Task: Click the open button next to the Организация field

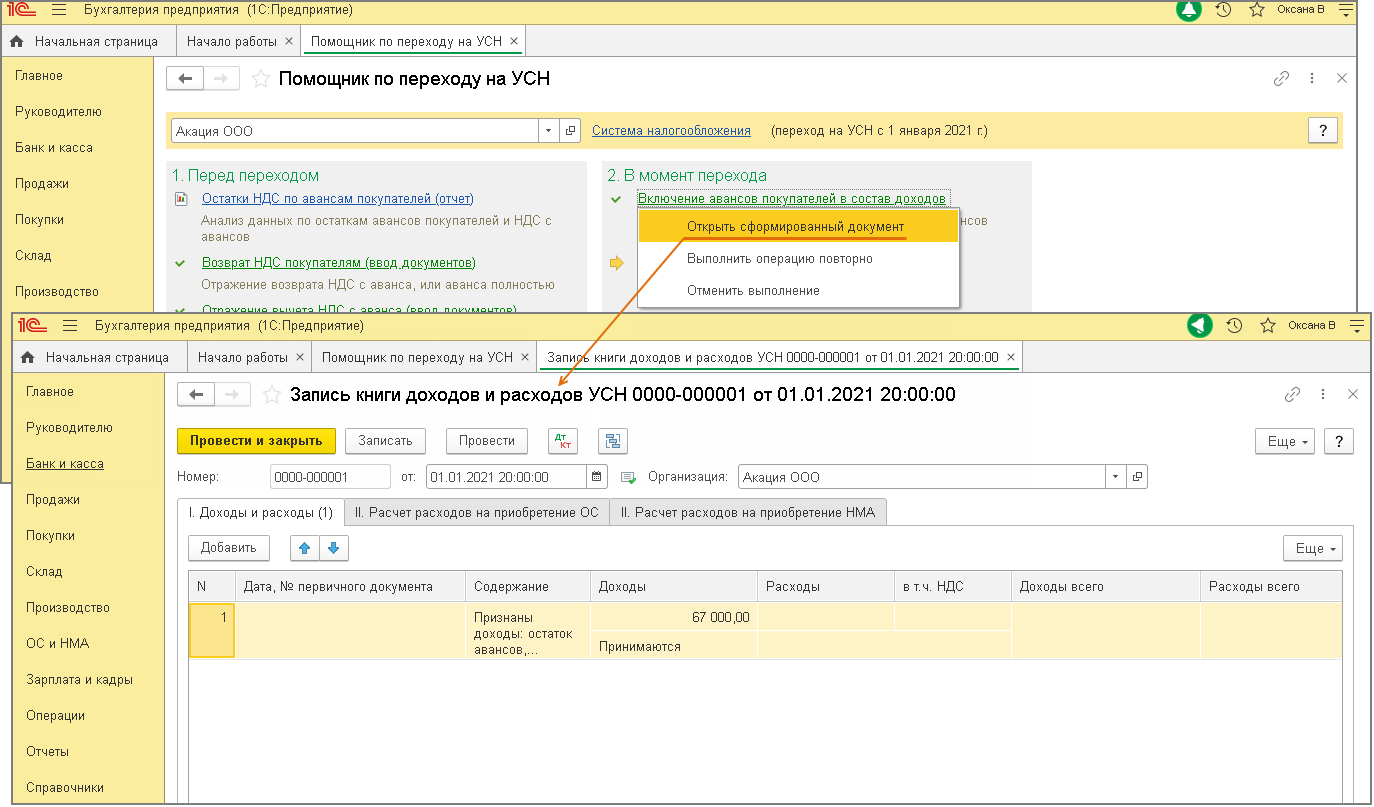Action: pos(1137,477)
